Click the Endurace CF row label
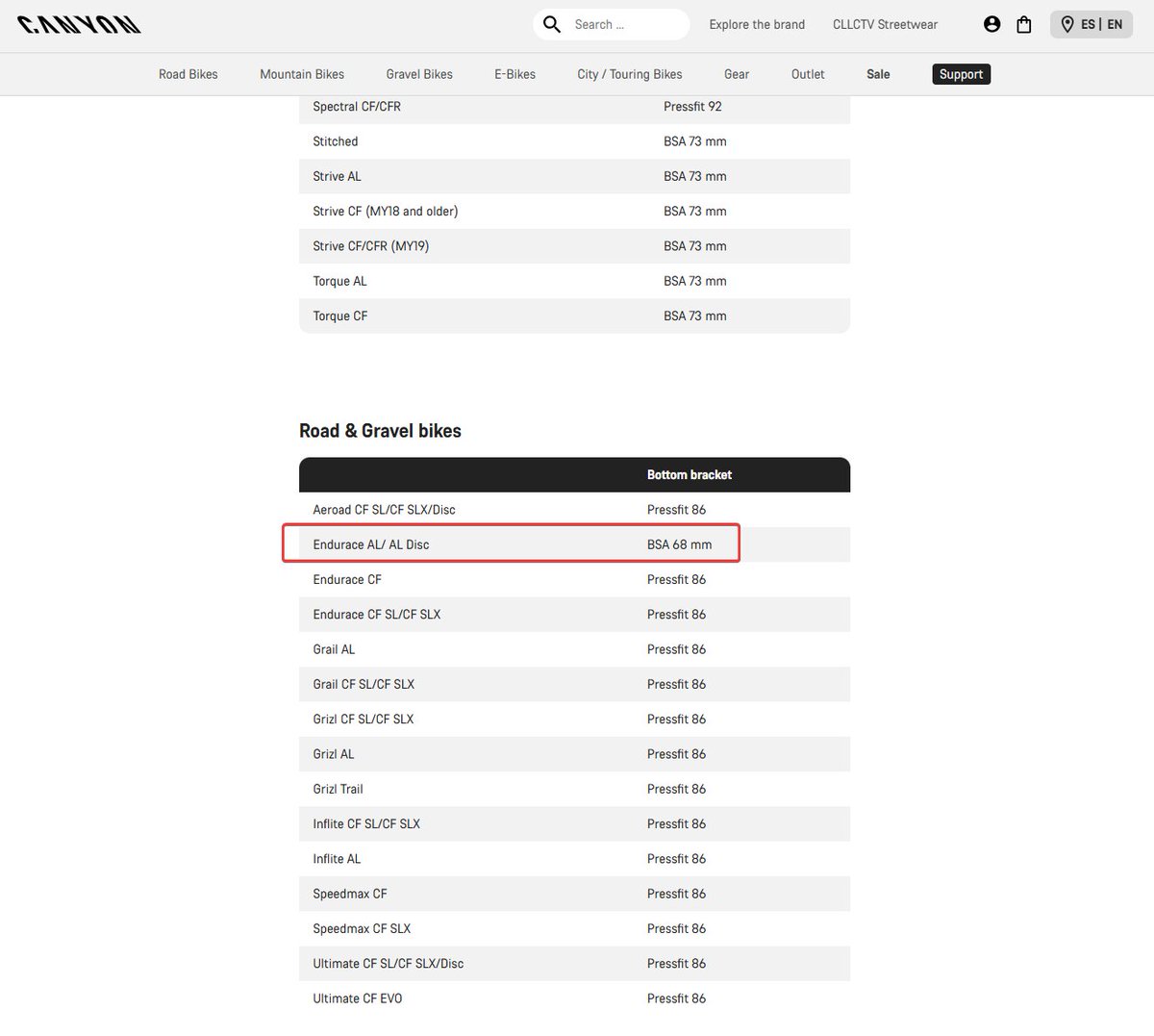 click(347, 580)
